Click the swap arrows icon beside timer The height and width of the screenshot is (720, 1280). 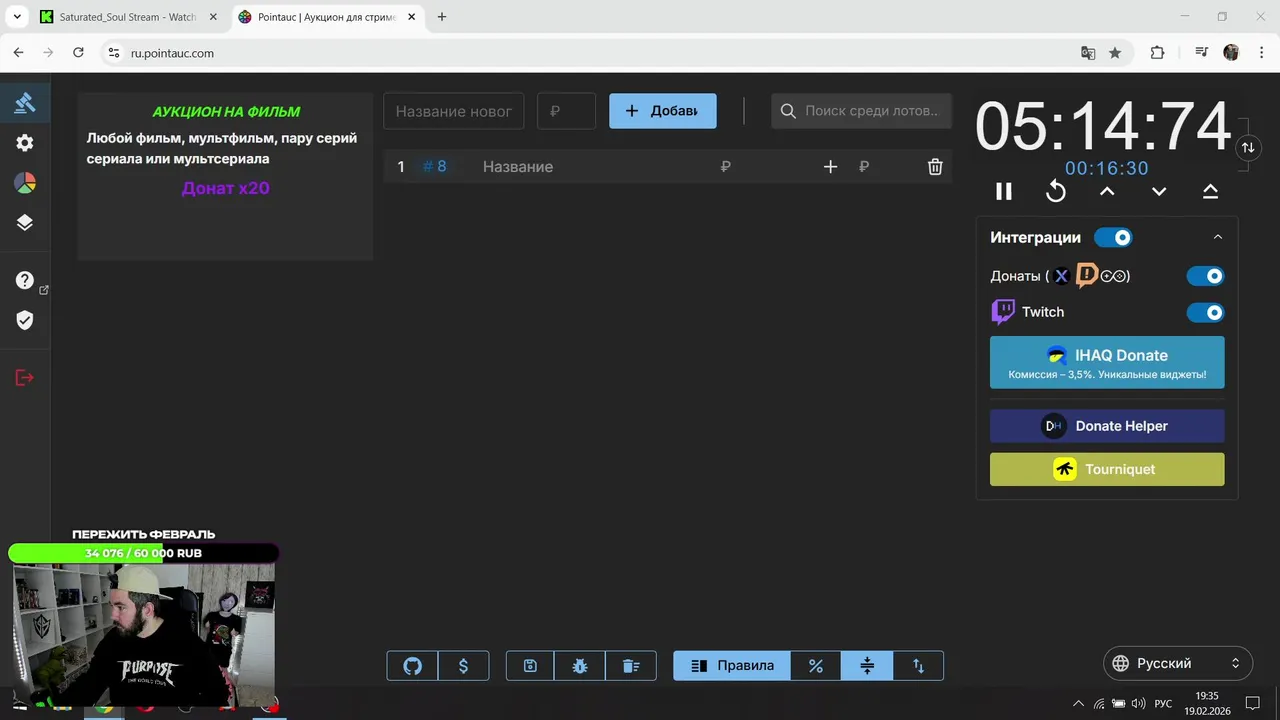(1248, 147)
